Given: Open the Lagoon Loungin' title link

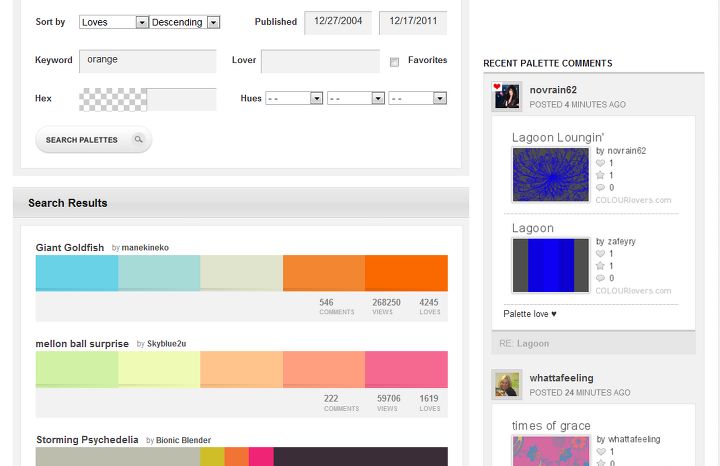Looking at the screenshot, I should tap(558, 138).
